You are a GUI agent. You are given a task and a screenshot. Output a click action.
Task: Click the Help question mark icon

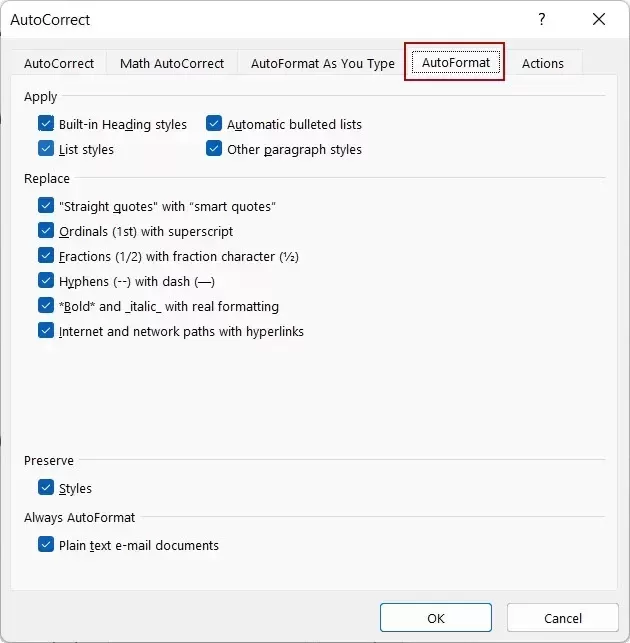point(542,19)
